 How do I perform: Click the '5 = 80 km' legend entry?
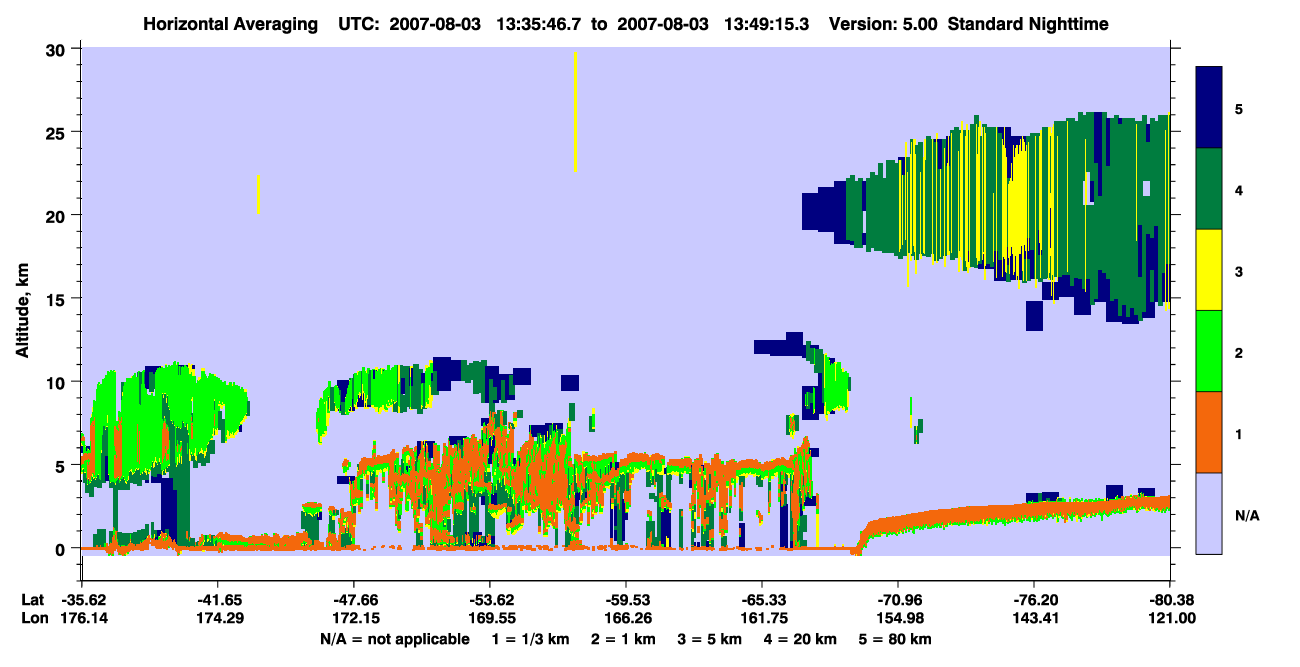(896, 639)
